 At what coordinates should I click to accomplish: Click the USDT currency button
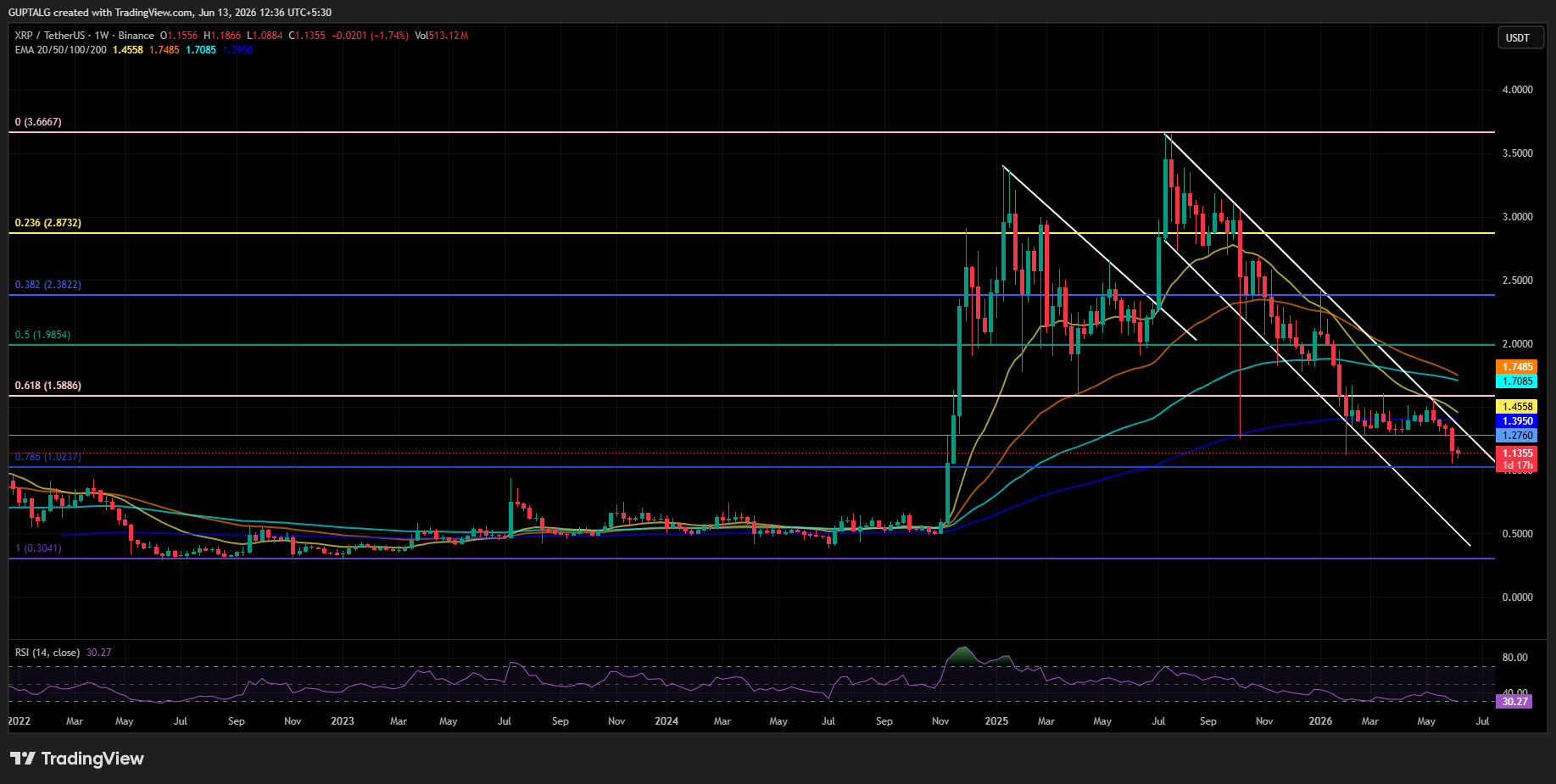tap(1520, 38)
